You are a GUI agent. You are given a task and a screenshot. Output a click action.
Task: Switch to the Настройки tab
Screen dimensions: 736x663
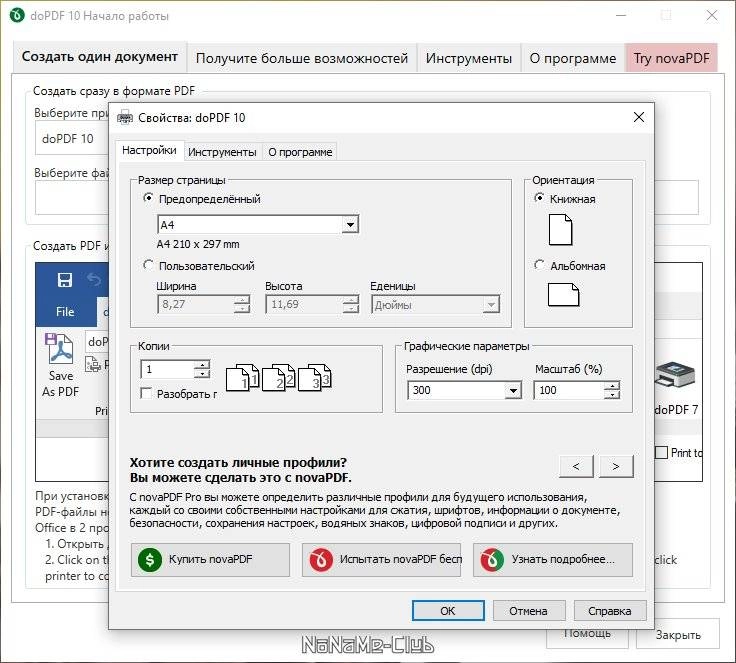coord(149,150)
